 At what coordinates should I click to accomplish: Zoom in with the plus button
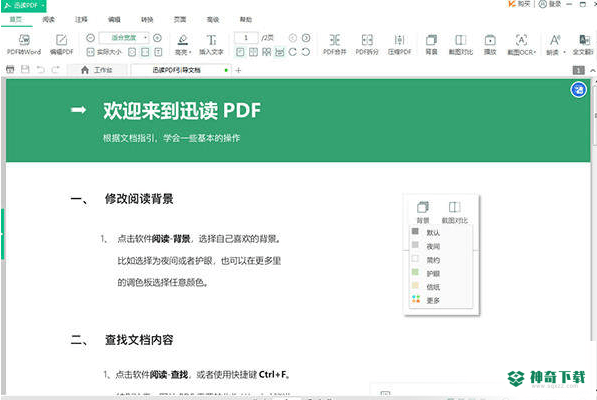(x=157, y=38)
